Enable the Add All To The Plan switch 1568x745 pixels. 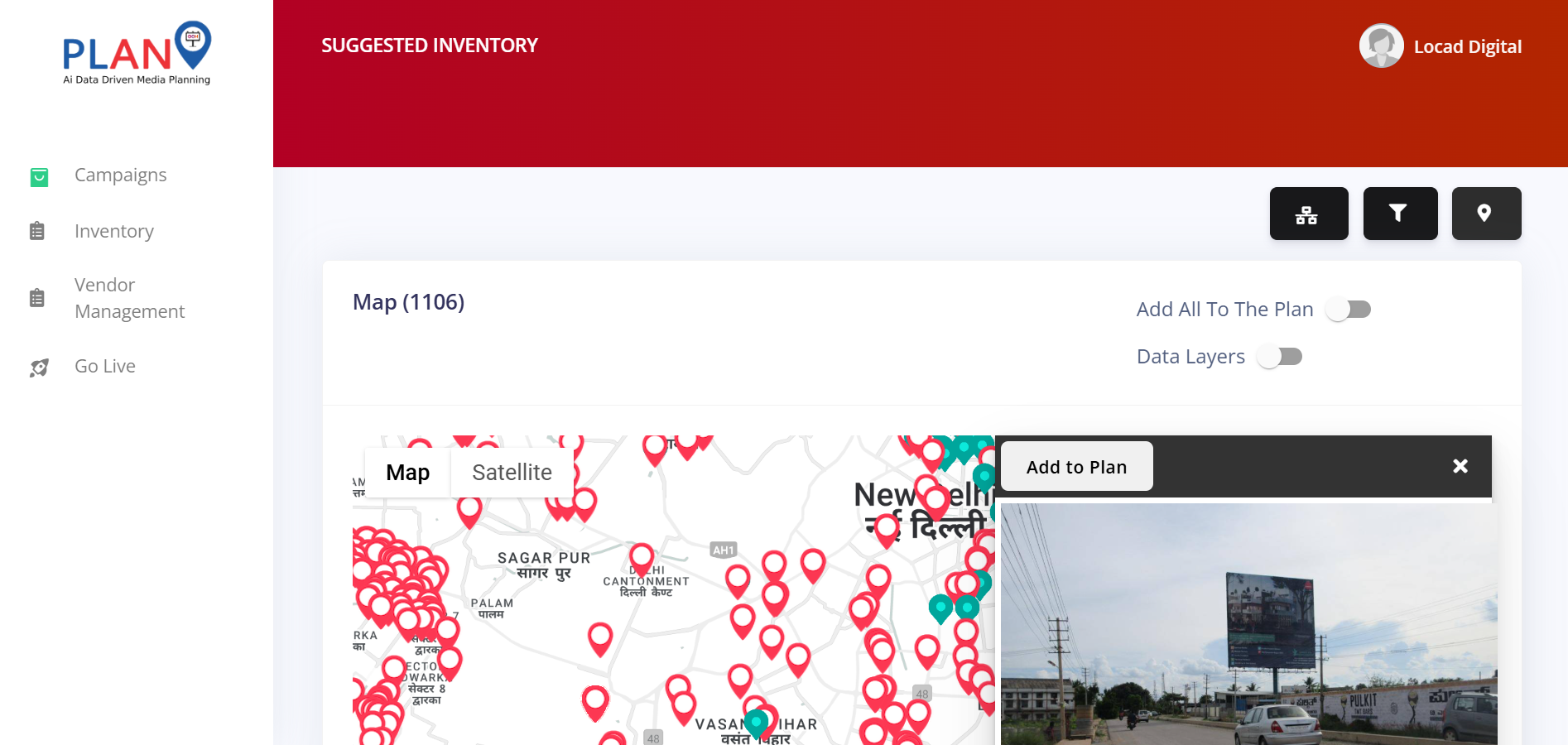(x=1348, y=310)
